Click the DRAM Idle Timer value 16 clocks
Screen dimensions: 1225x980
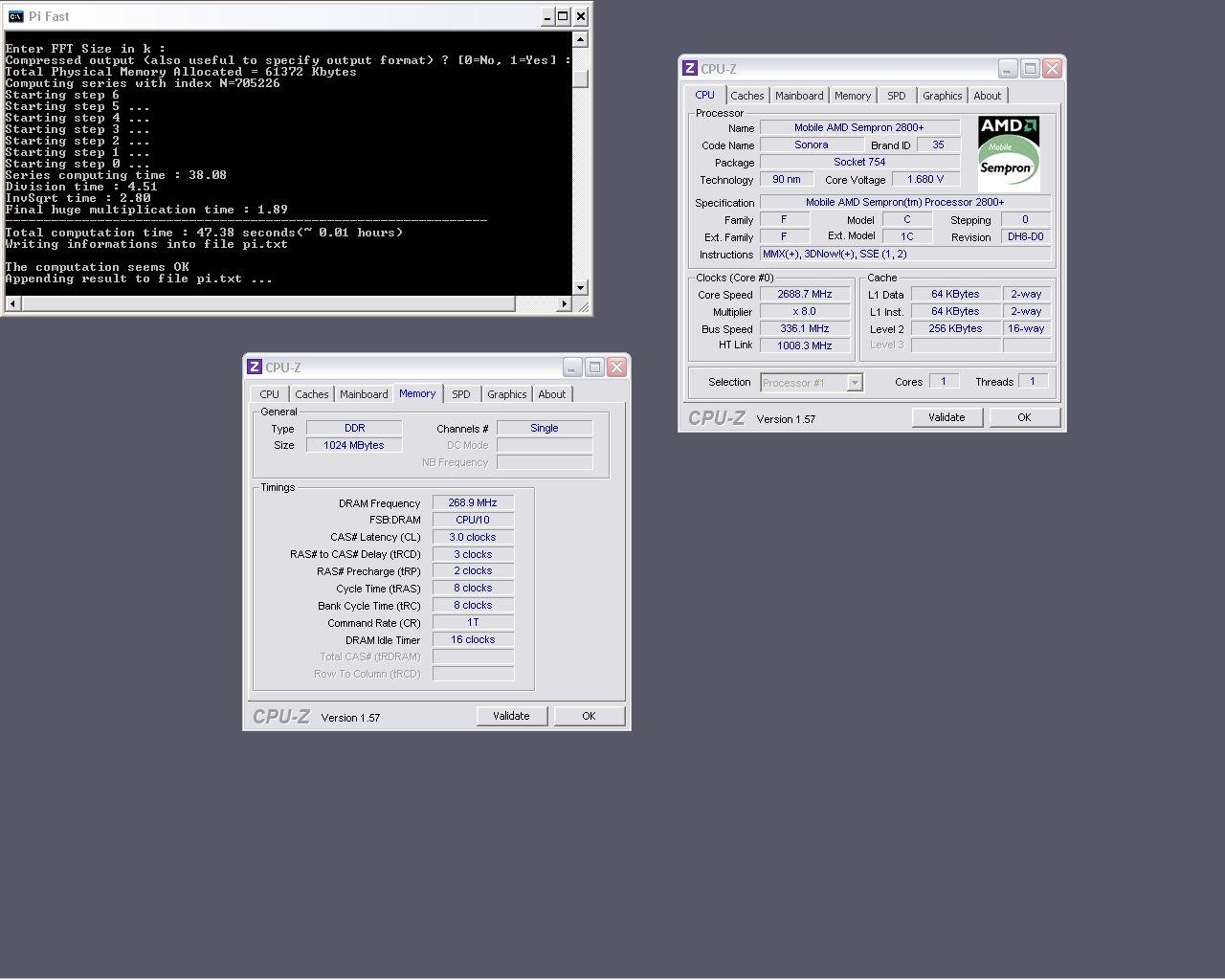point(473,639)
